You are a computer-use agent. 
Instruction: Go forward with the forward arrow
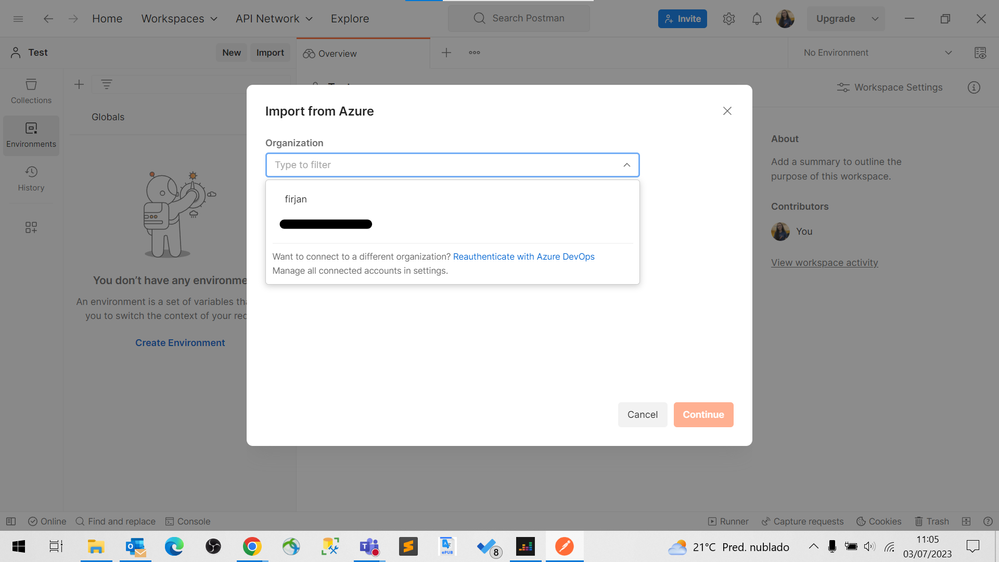click(x=73, y=18)
